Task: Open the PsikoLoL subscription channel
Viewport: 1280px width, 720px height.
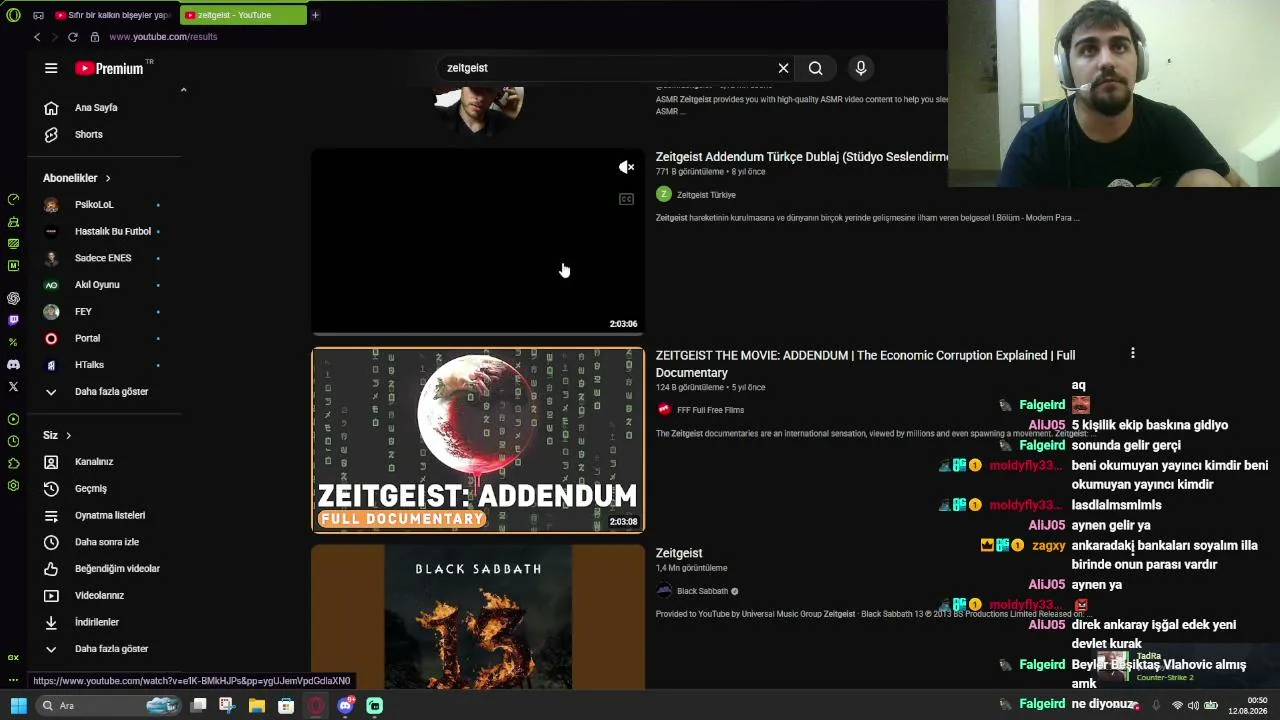Action: (x=94, y=205)
